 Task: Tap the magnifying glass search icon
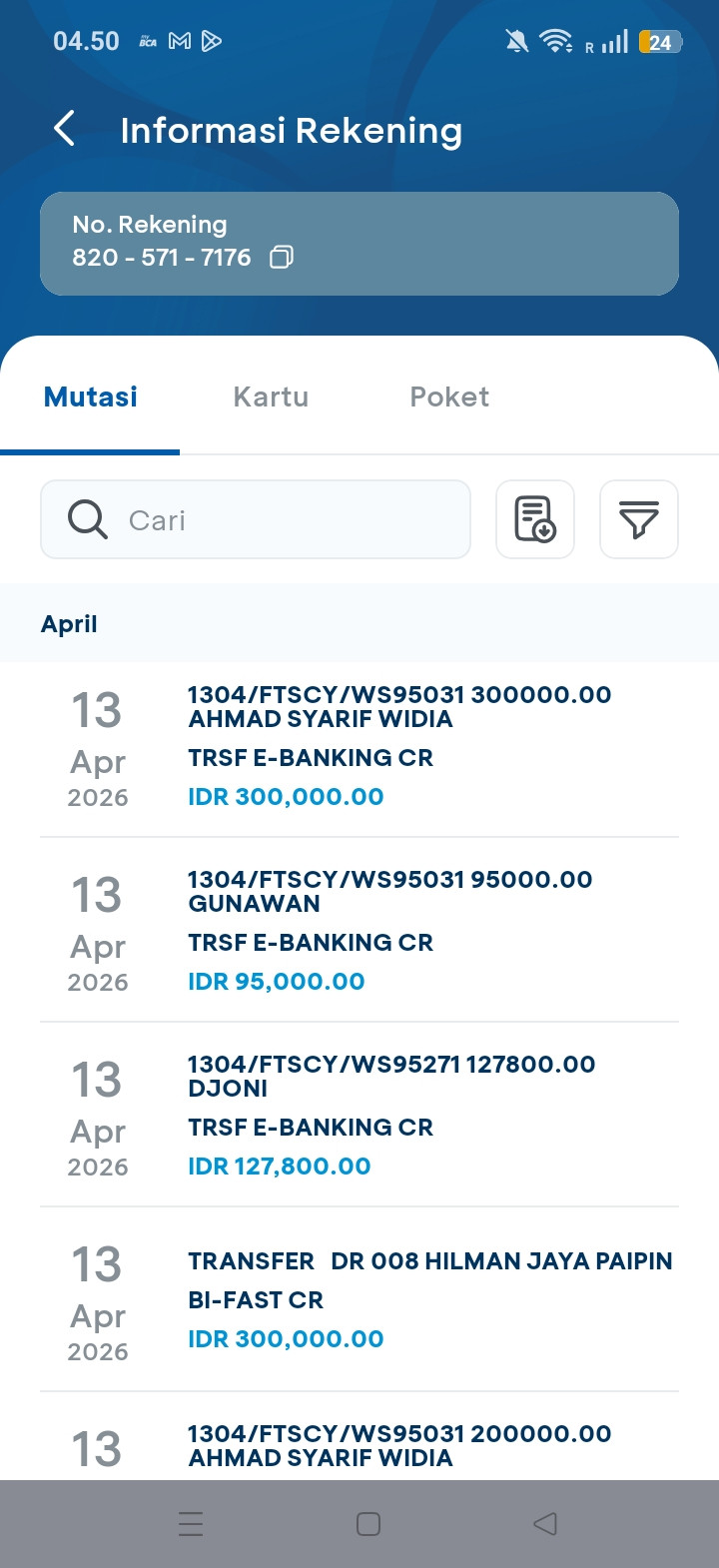[88, 519]
